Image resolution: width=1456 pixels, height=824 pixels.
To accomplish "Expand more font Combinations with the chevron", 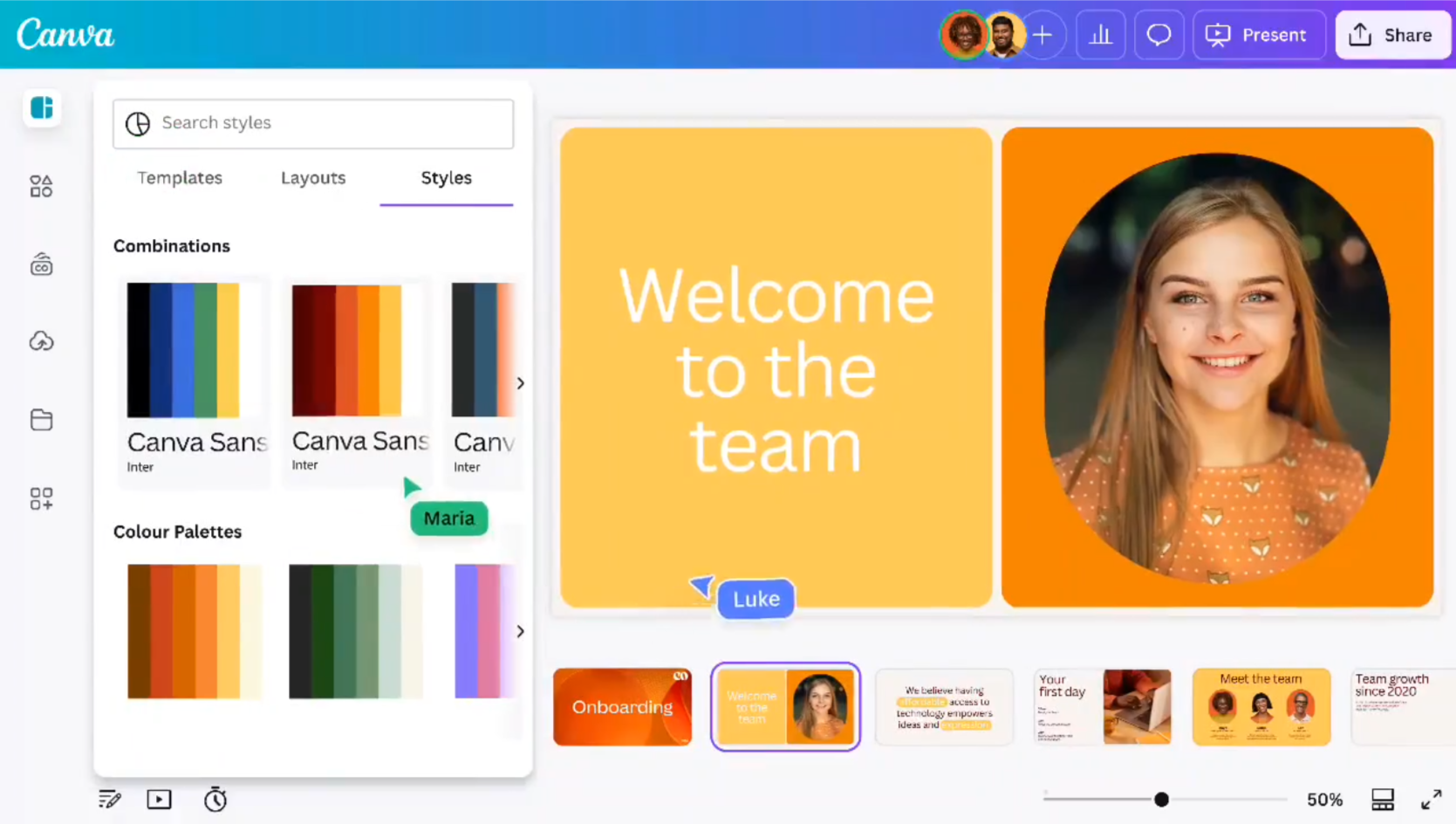I will (x=520, y=382).
